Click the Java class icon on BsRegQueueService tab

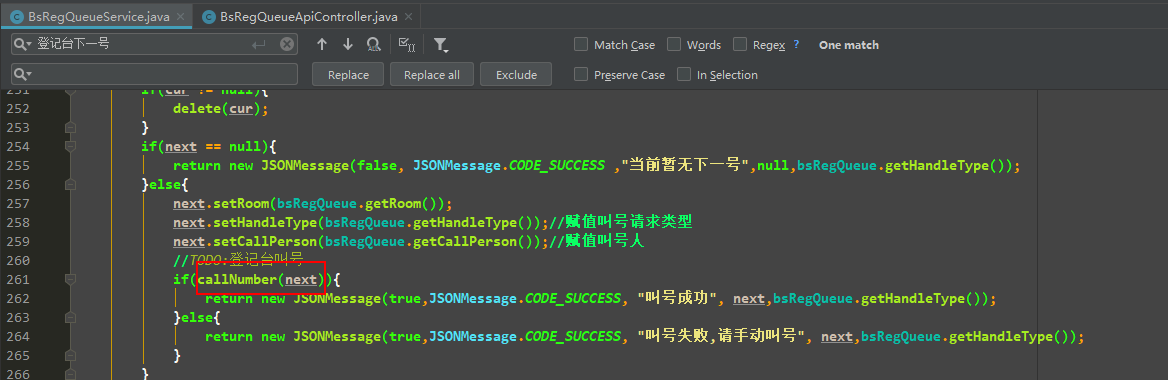point(16,17)
